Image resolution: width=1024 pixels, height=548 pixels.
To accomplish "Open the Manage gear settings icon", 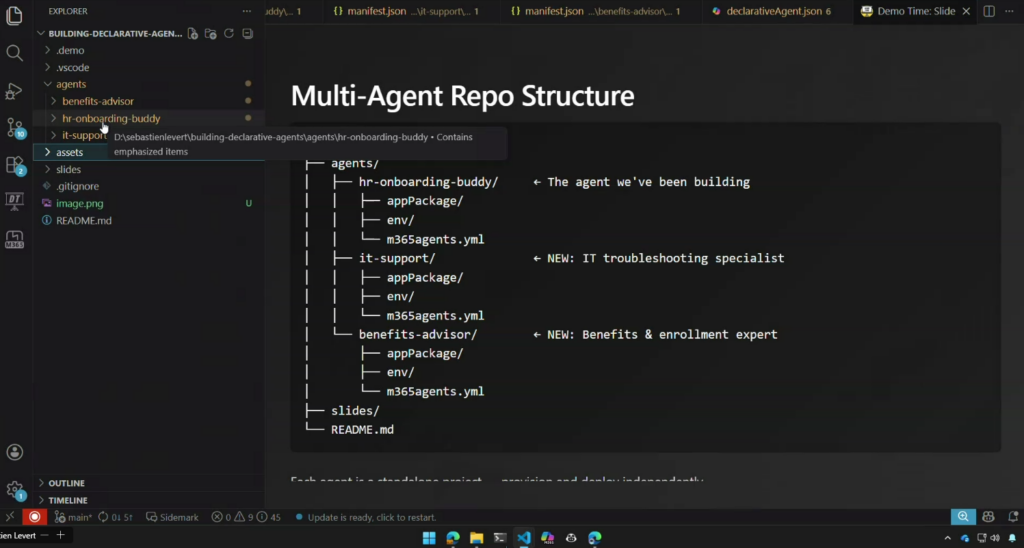I will [x=14, y=490].
